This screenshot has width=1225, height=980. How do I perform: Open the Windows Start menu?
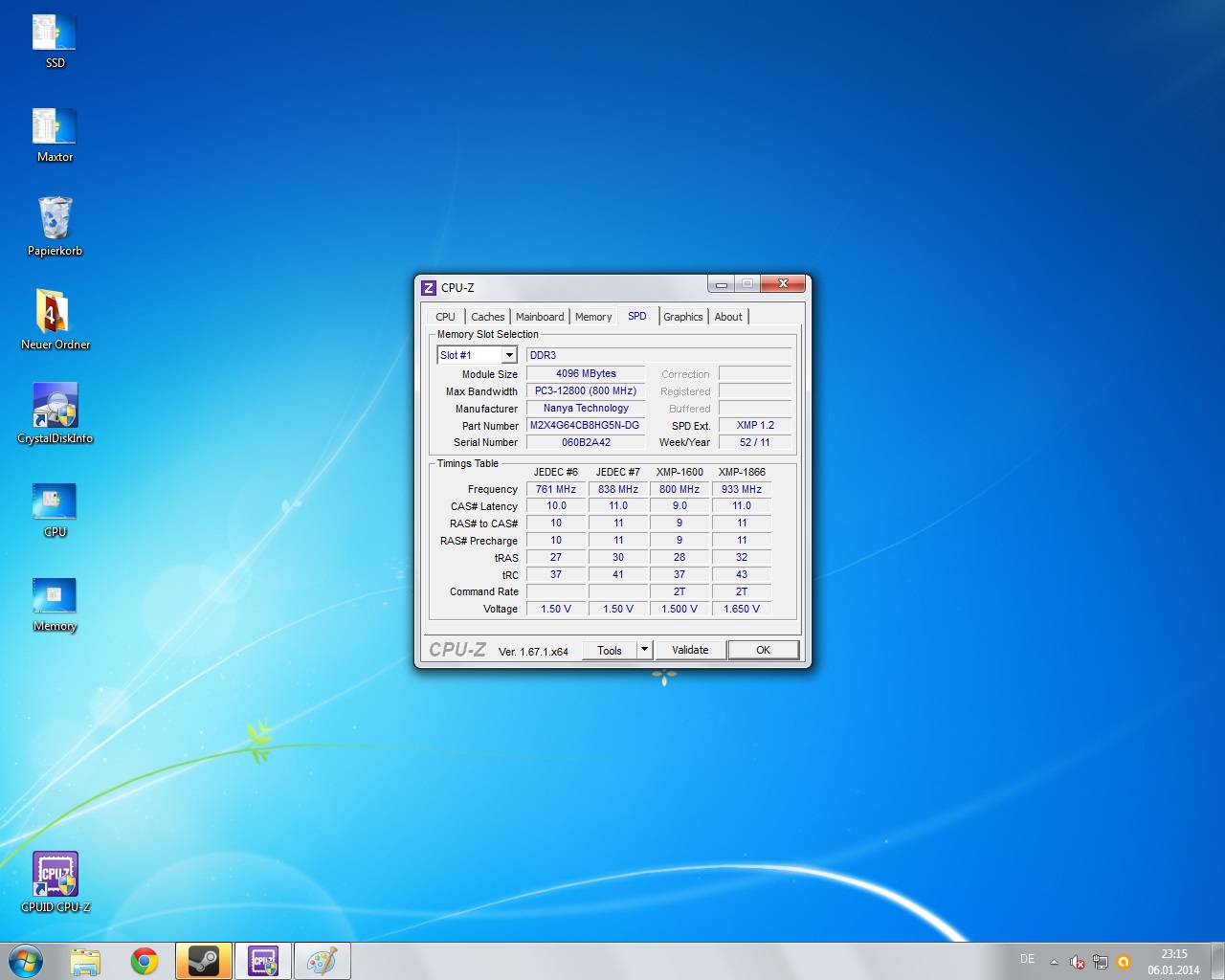[26, 961]
